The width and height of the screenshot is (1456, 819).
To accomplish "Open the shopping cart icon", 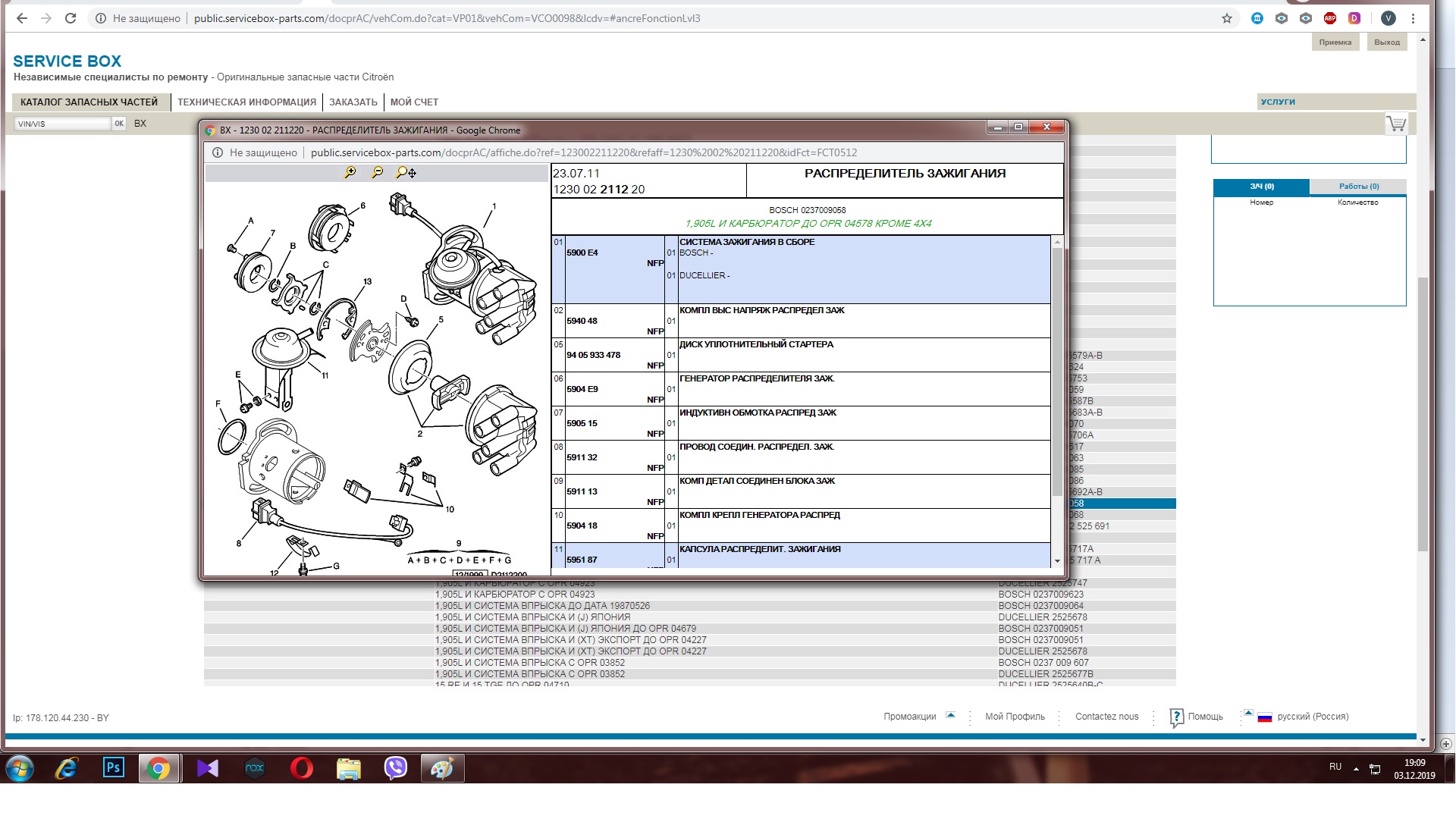I will click(x=1396, y=124).
